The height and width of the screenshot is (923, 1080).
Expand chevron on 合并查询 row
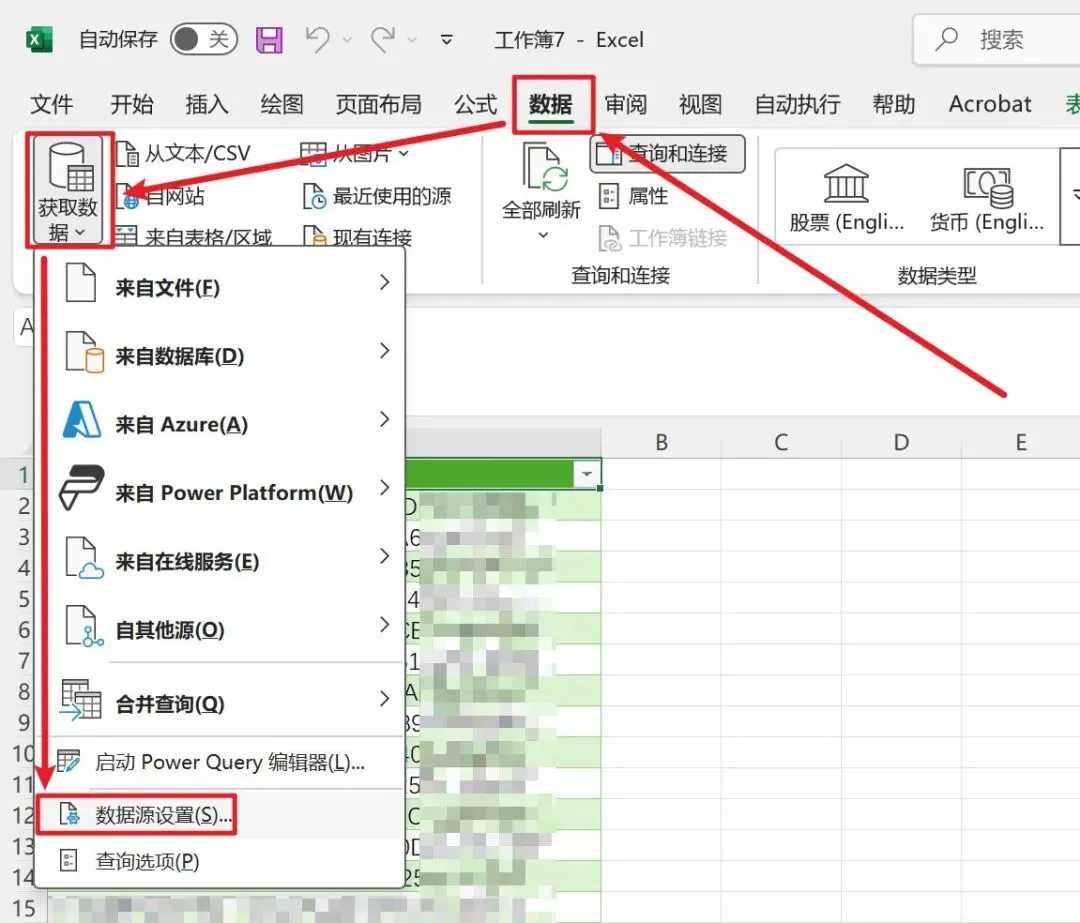click(385, 698)
